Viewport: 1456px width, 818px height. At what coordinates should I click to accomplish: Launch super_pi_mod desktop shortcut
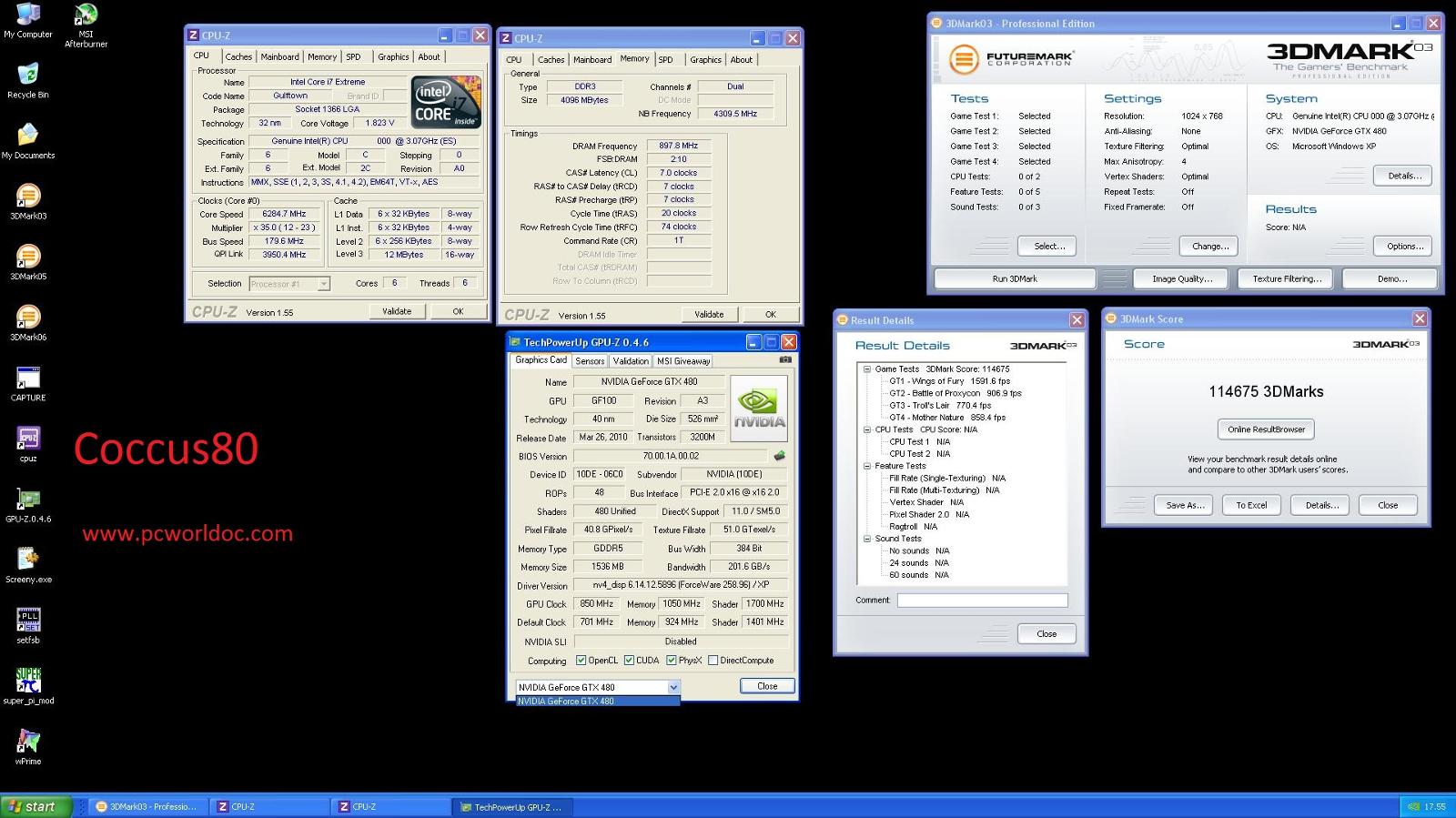(x=28, y=687)
